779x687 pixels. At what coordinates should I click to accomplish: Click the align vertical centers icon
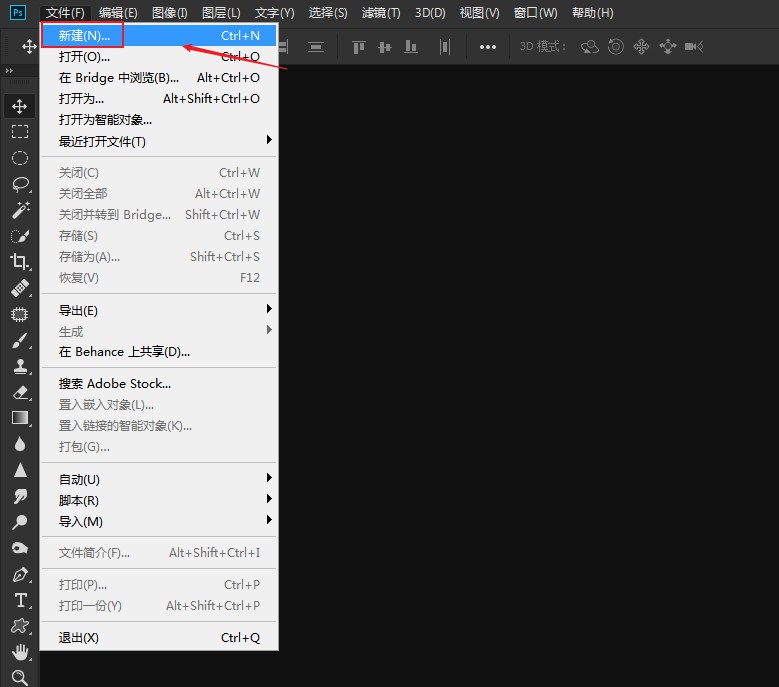[385, 47]
